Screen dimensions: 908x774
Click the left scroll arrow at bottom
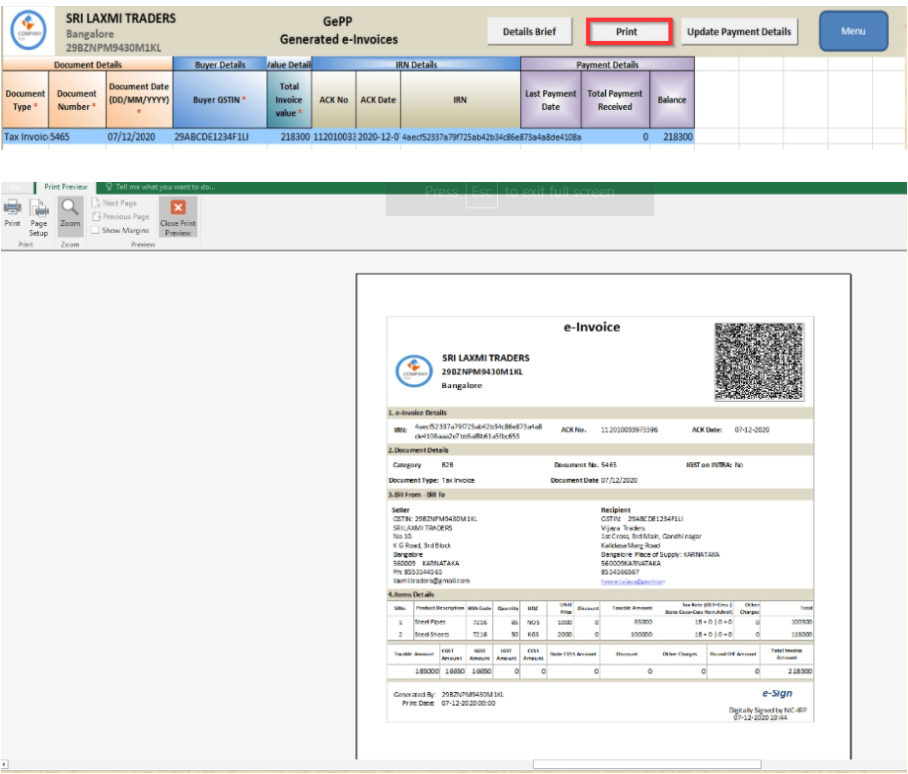click(5, 764)
